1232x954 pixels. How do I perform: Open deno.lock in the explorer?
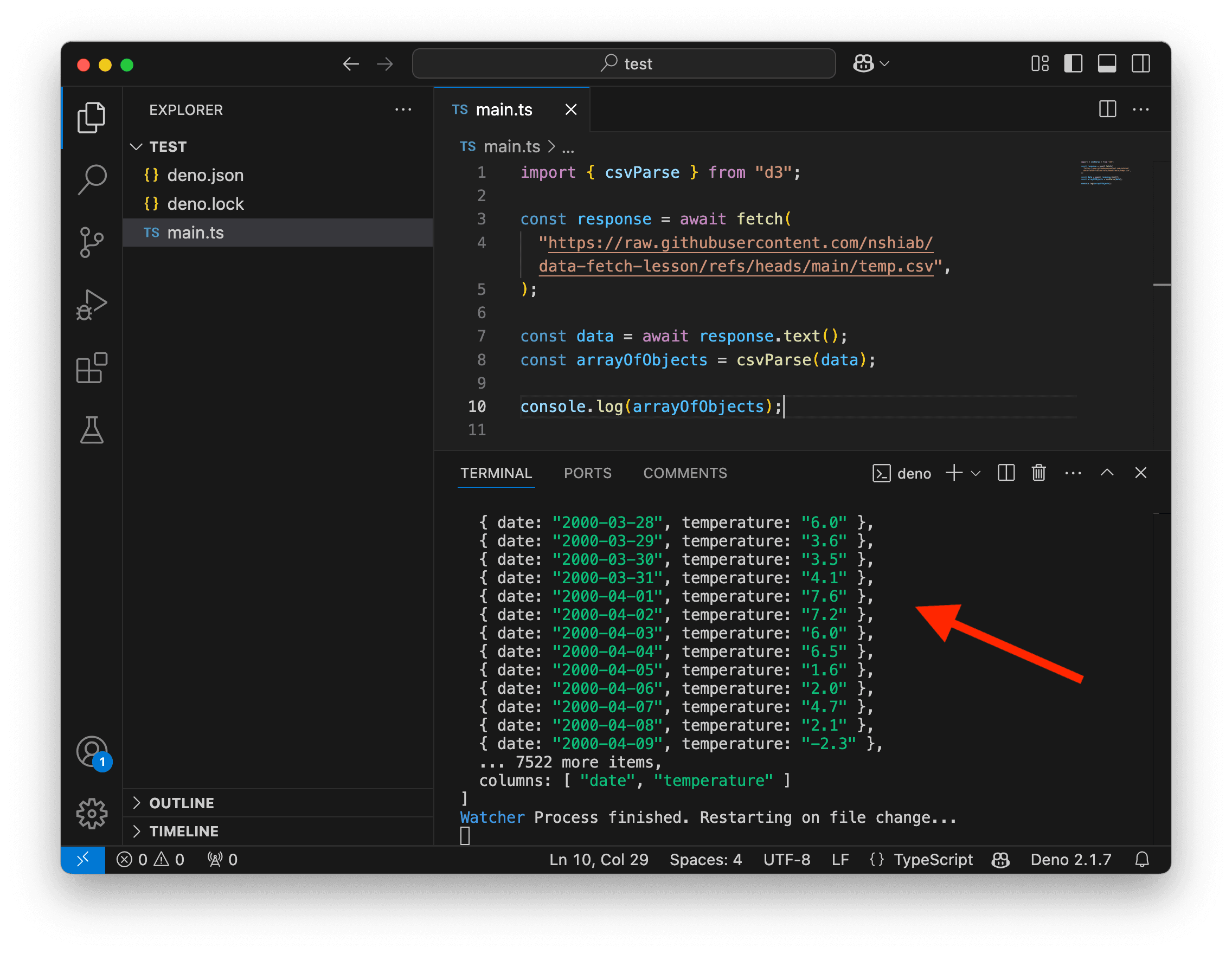point(278,204)
